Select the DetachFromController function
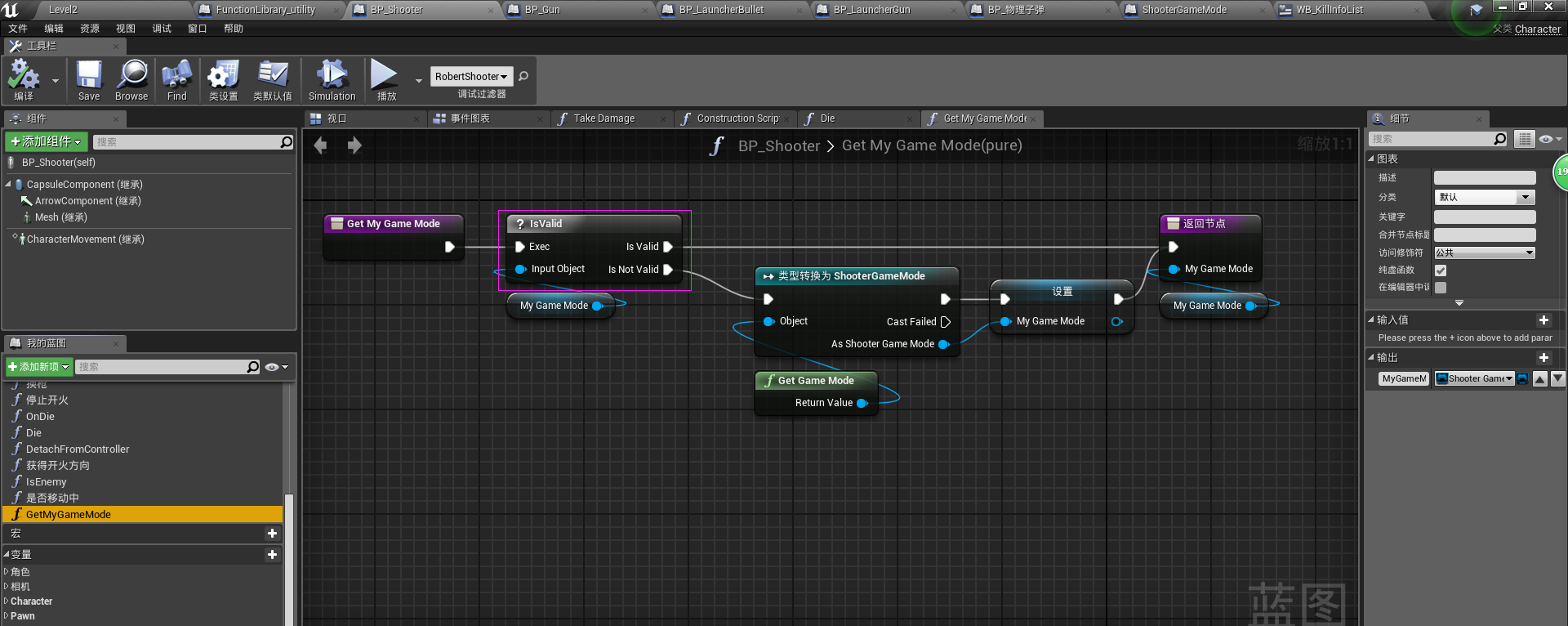 click(x=78, y=449)
